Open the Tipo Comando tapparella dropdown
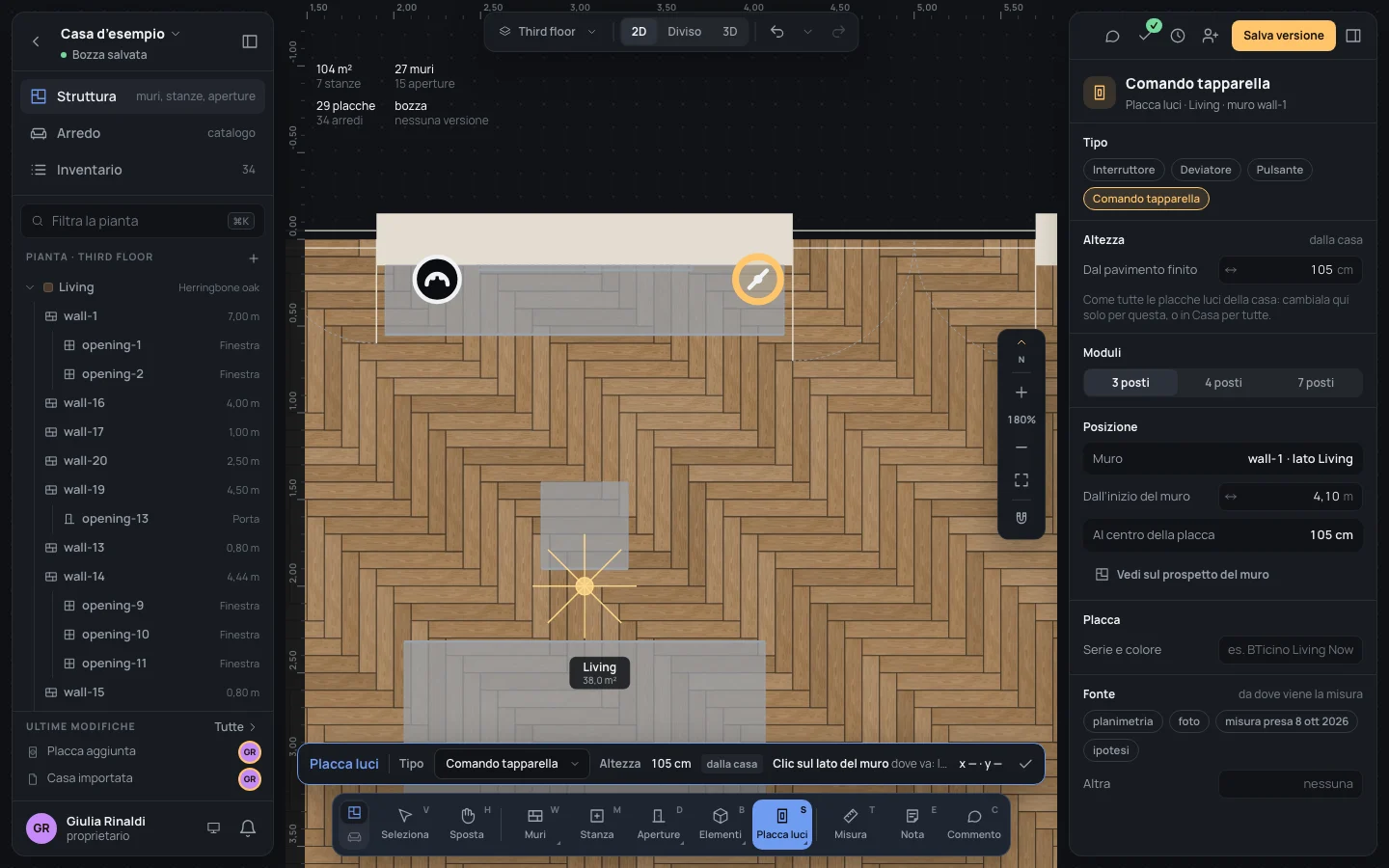This screenshot has height=868, width=1389. click(x=511, y=764)
